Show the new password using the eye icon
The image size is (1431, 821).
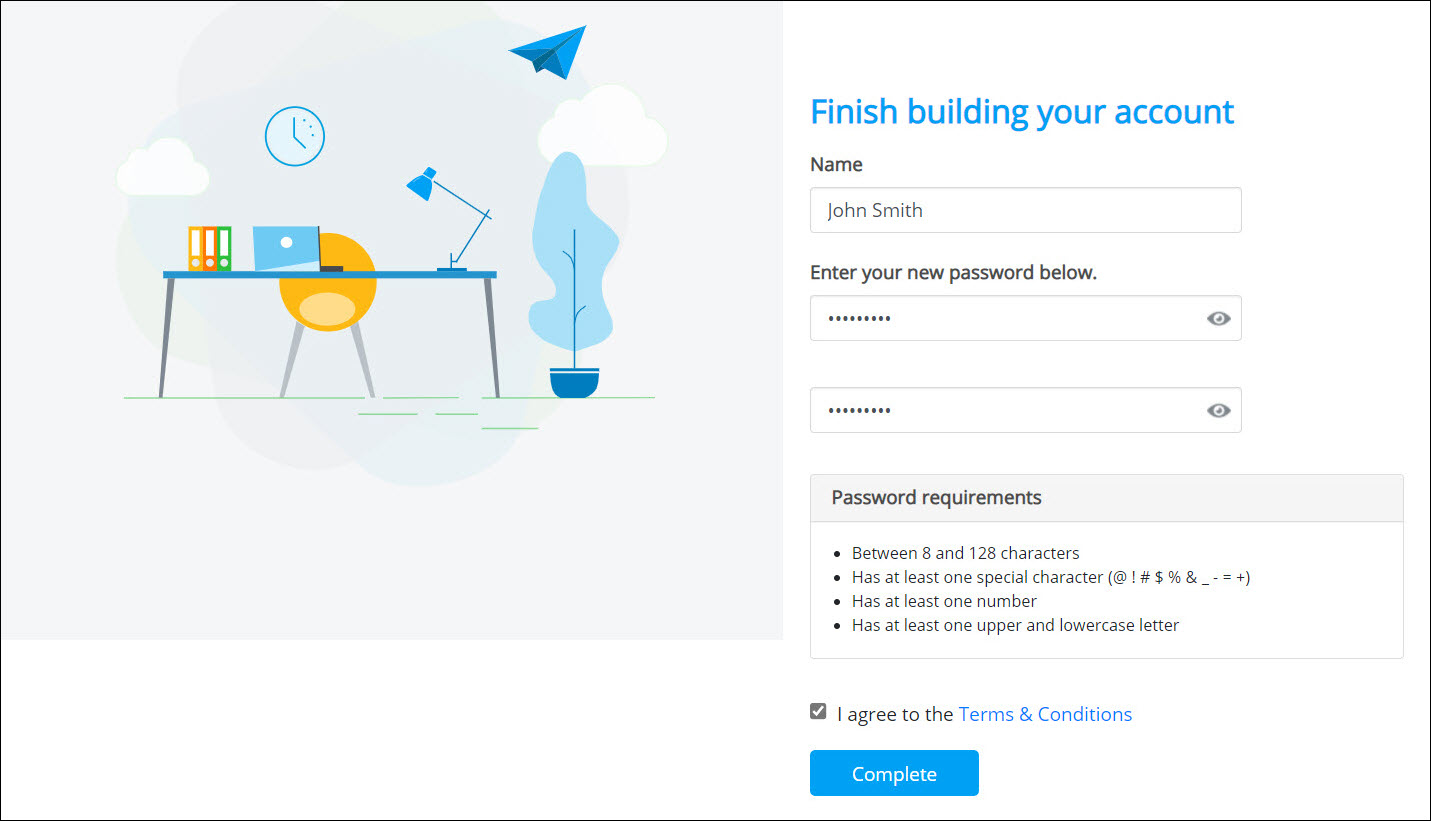1218,319
